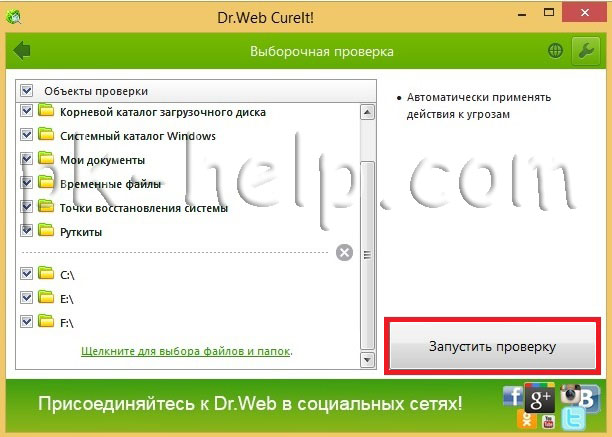Uncheck the F:\ drive checkbox

(x=26, y=322)
